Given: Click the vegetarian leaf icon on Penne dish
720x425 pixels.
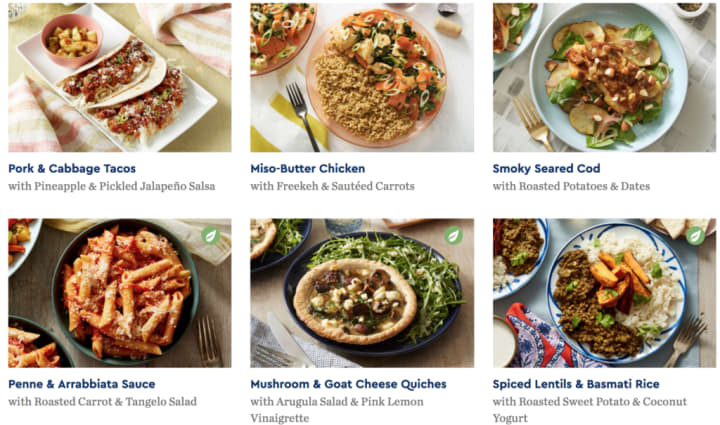Looking at the screenshot, I should (x=210, y=235).
